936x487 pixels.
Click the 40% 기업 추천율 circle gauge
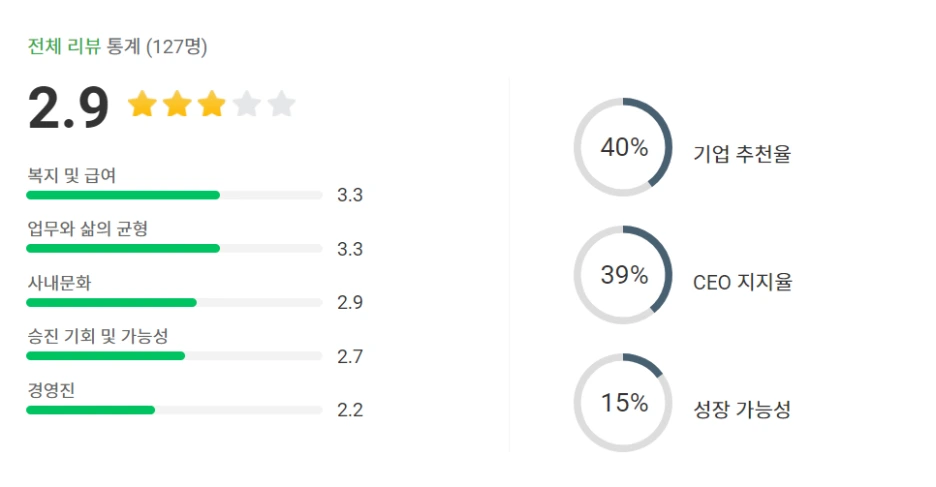click(x=623, y=147)
